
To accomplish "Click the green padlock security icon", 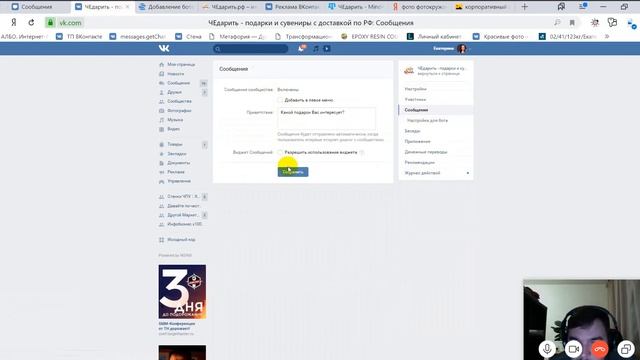I will pyautogui.click(x=50, y=22).
